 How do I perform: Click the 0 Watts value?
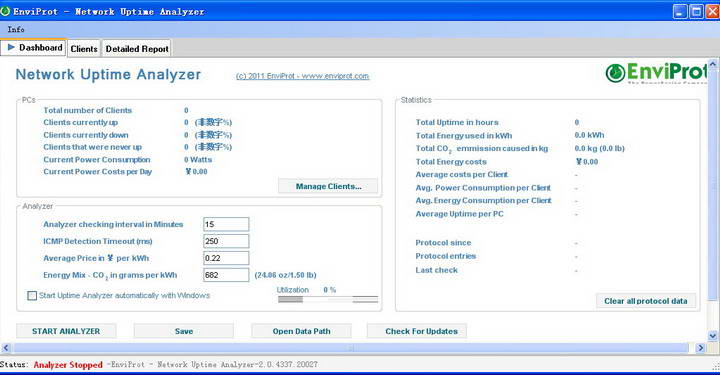tap(198, 160)
